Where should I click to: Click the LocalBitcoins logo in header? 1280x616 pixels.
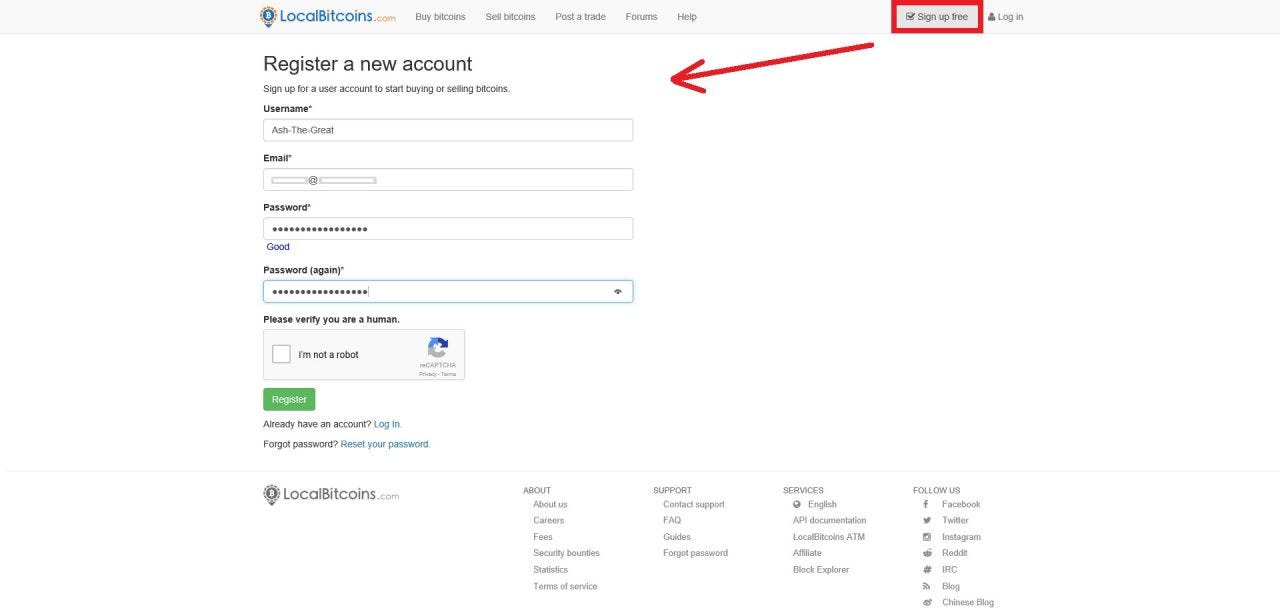click(327, 16)
